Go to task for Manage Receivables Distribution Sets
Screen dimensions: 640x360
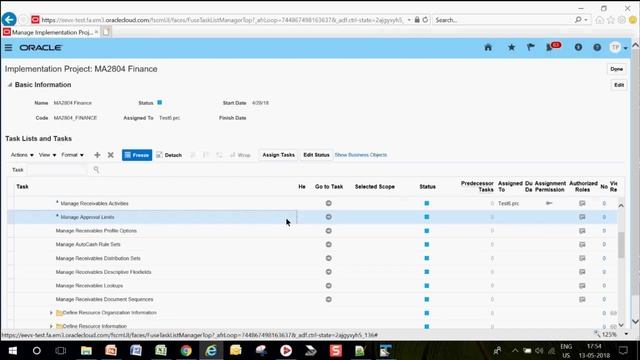coord(329,258)
